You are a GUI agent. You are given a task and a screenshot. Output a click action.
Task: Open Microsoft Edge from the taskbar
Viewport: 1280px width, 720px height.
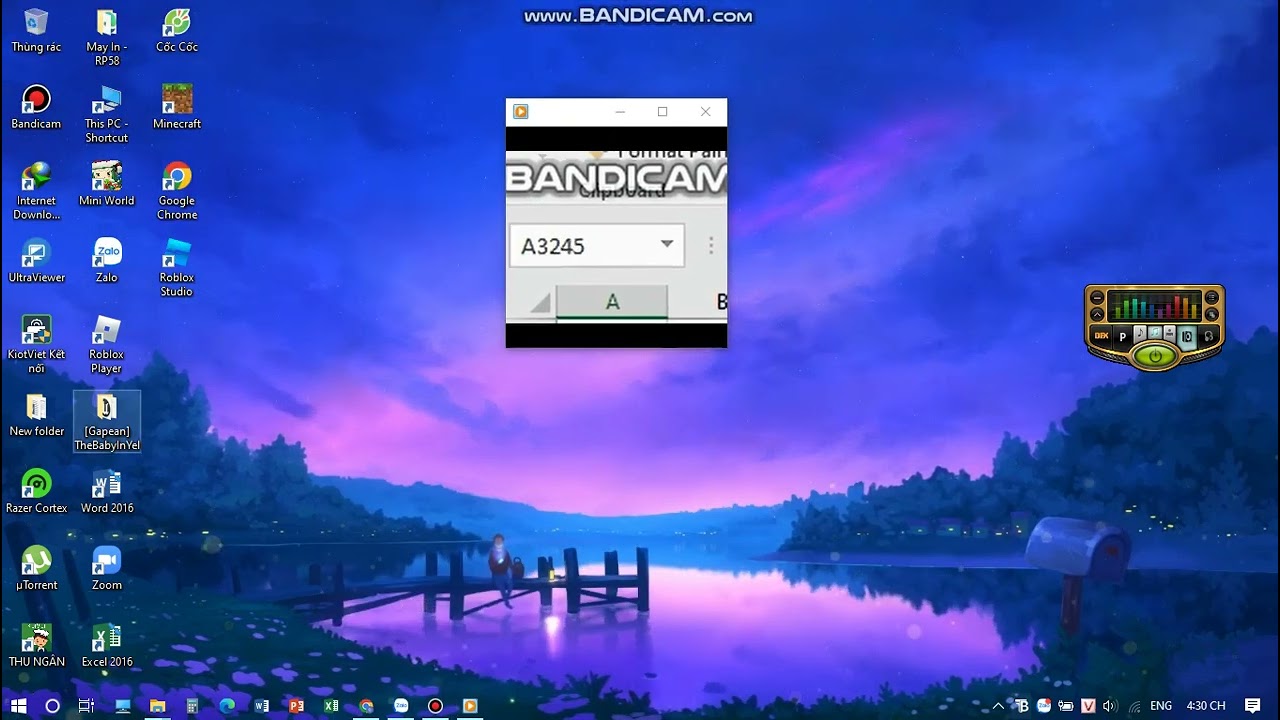tap(227, 706)
